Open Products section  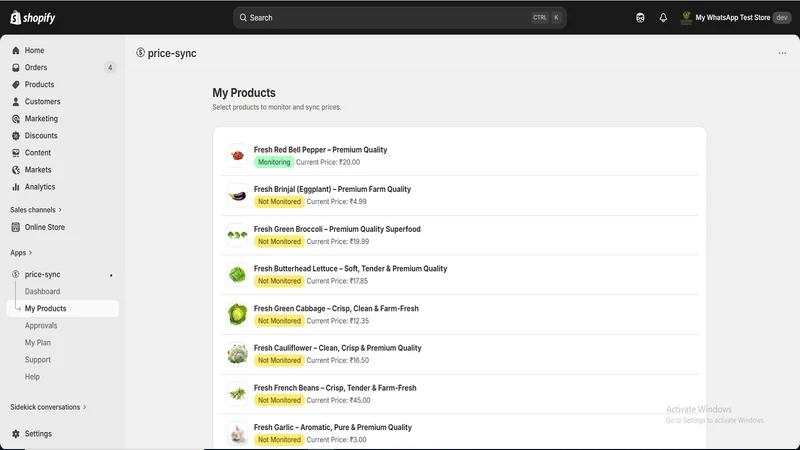39,85
